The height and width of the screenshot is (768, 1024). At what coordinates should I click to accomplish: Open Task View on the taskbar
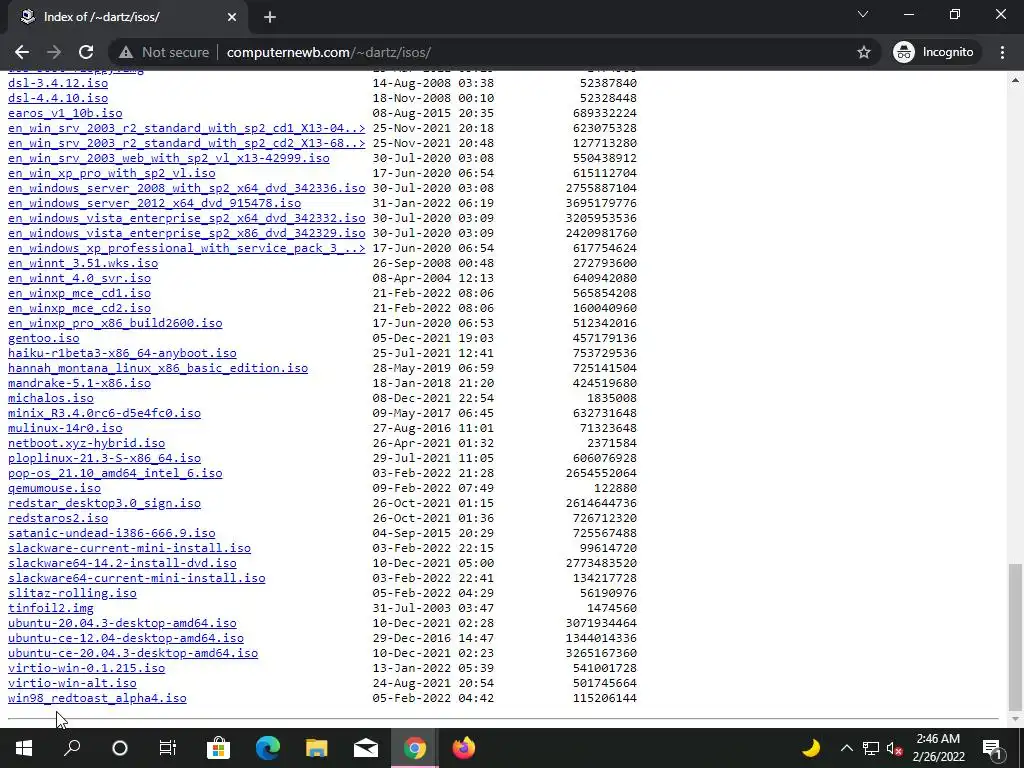(x=168, y=748)
